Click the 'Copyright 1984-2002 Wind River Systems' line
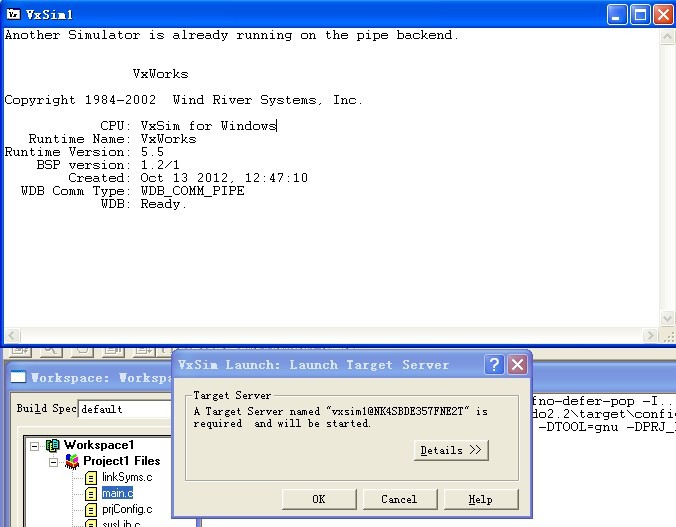 coord(184,100)
